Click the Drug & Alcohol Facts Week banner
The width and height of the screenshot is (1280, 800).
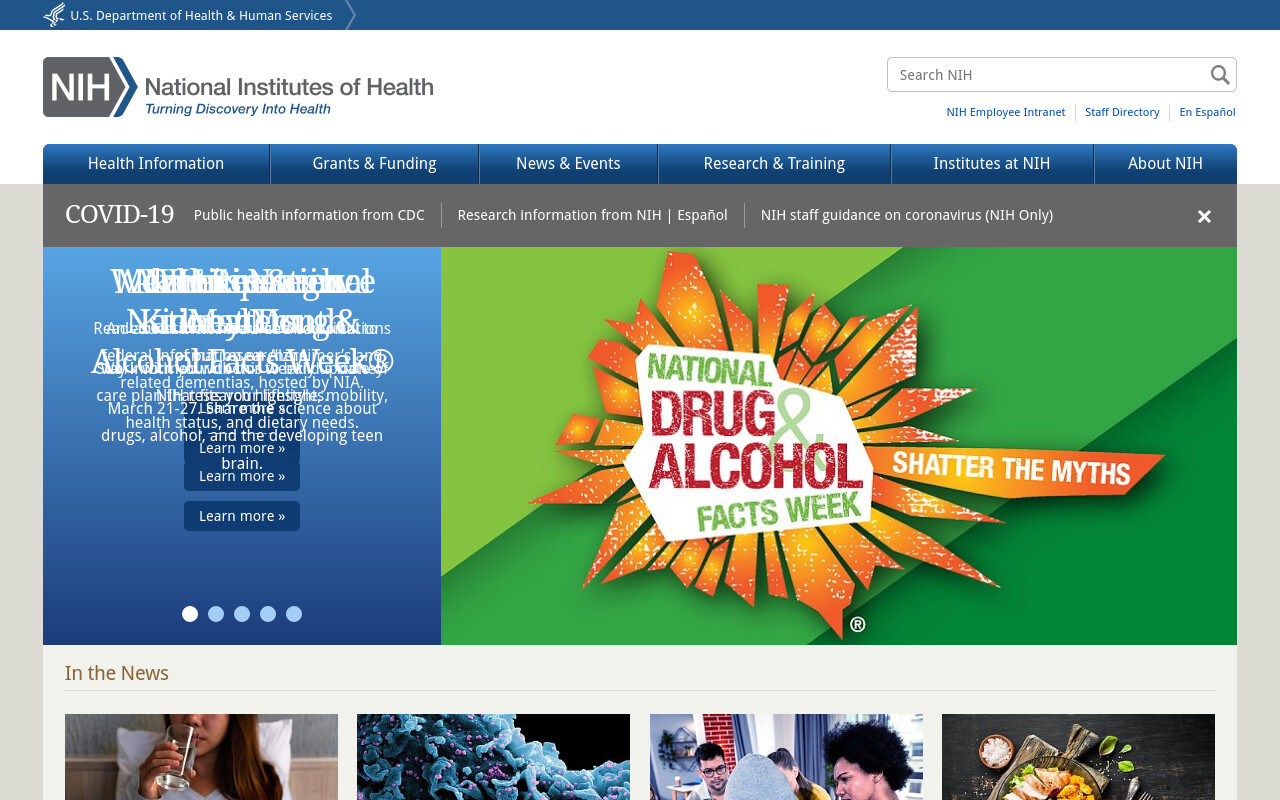[x=839, y=446]
